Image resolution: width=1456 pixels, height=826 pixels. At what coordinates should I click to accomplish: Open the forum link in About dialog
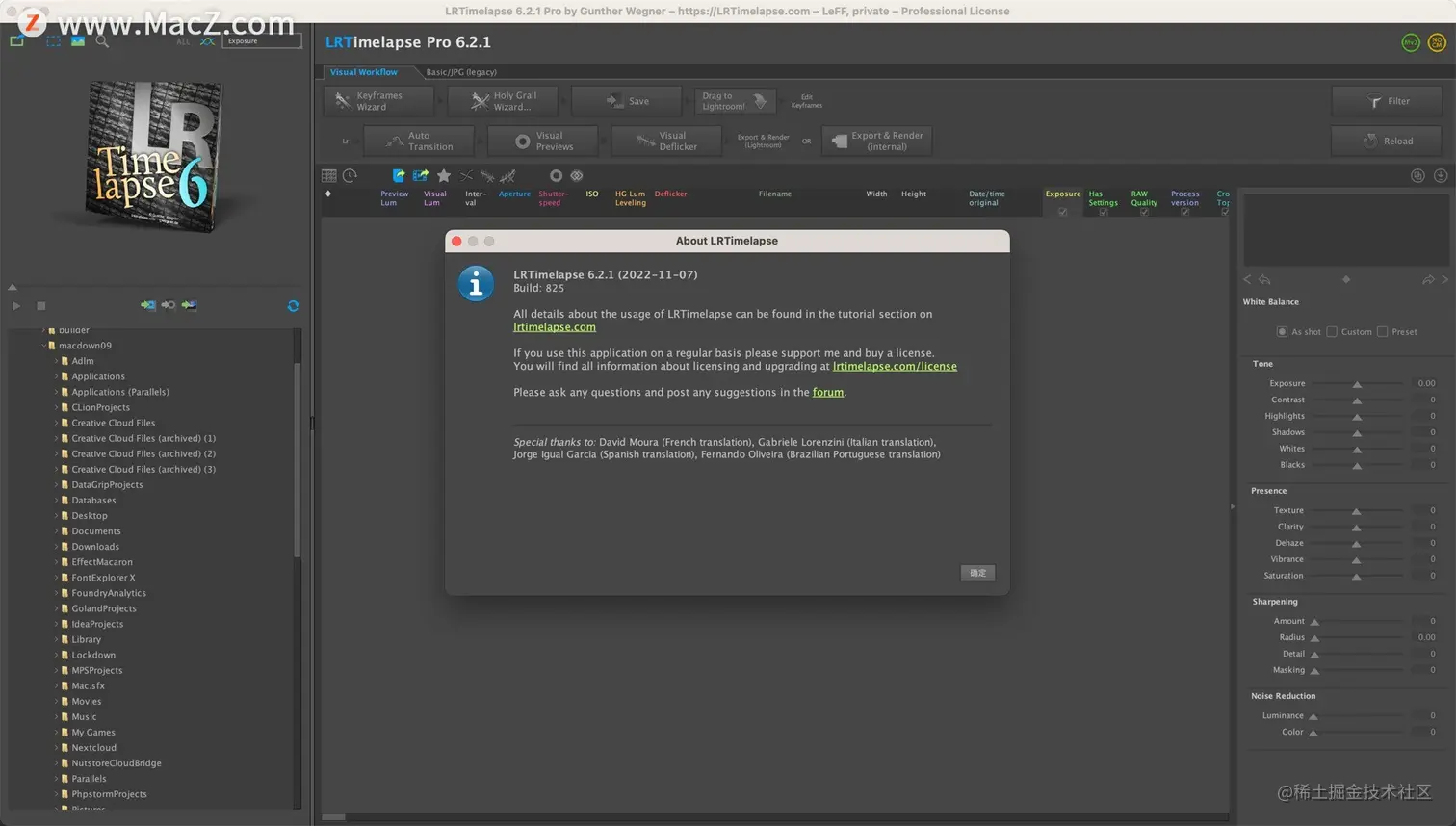coord(828,392)
